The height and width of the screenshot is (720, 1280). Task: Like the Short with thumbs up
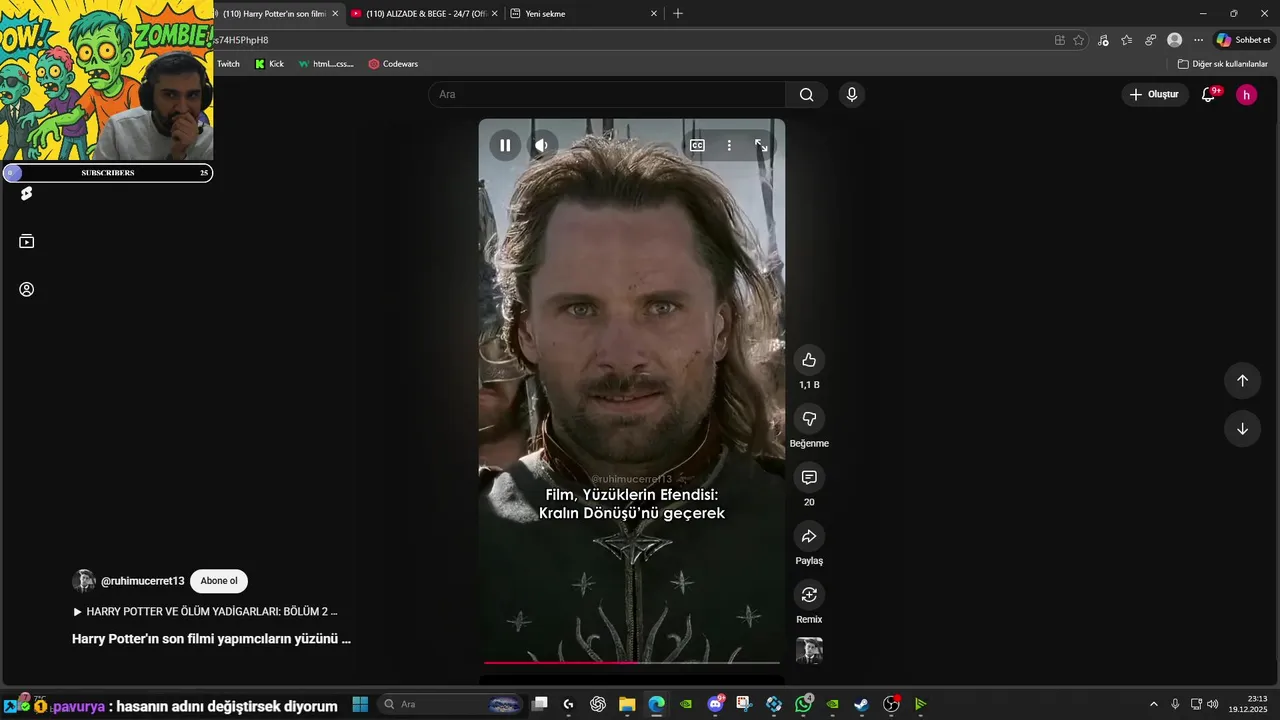tap(809, 360)
